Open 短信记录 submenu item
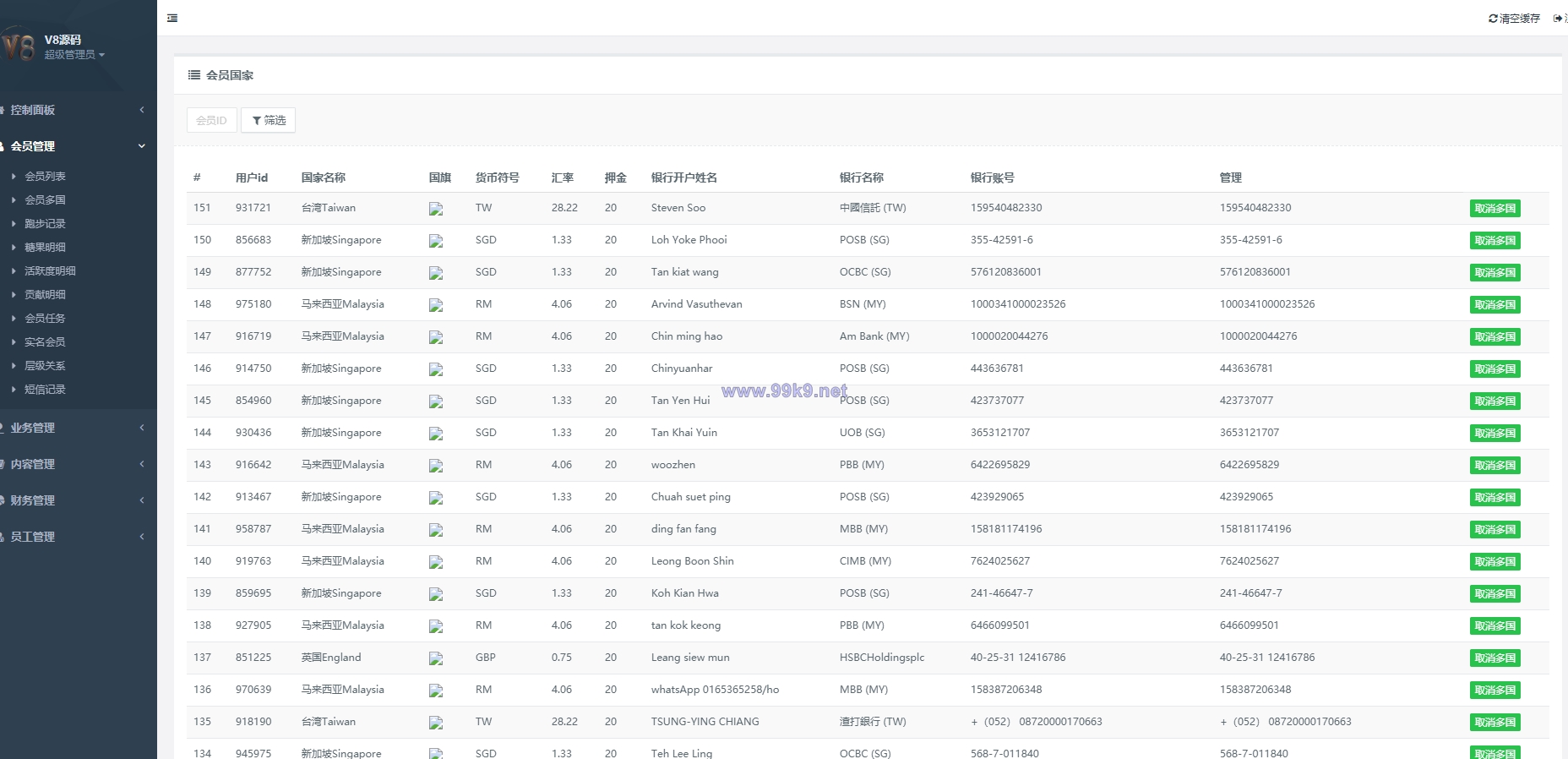The height and width of the screenshot is (759, 1568). point(45,390)
